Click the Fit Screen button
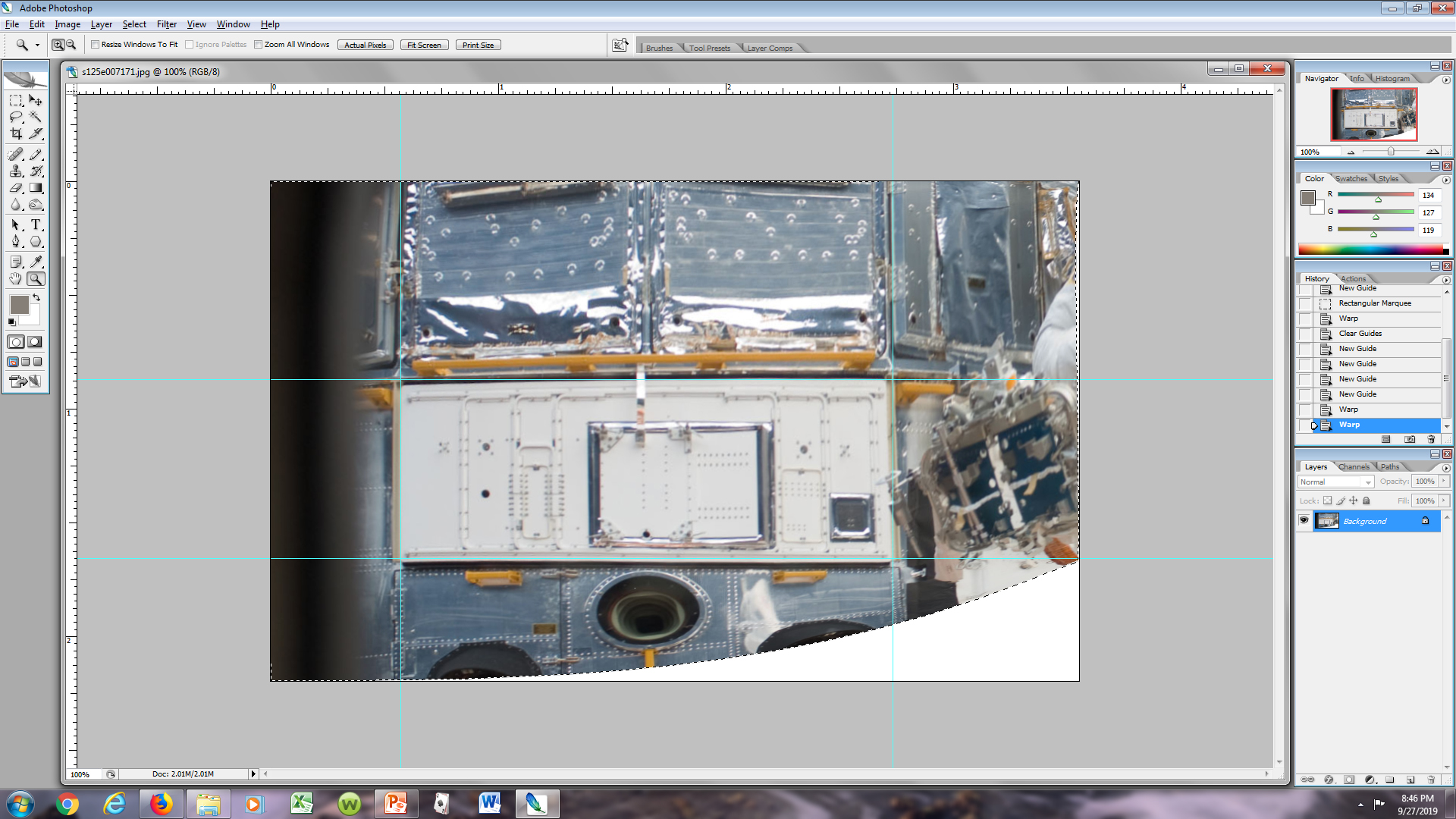This screenshot has height=819, width=1456. tap(424, 45)
